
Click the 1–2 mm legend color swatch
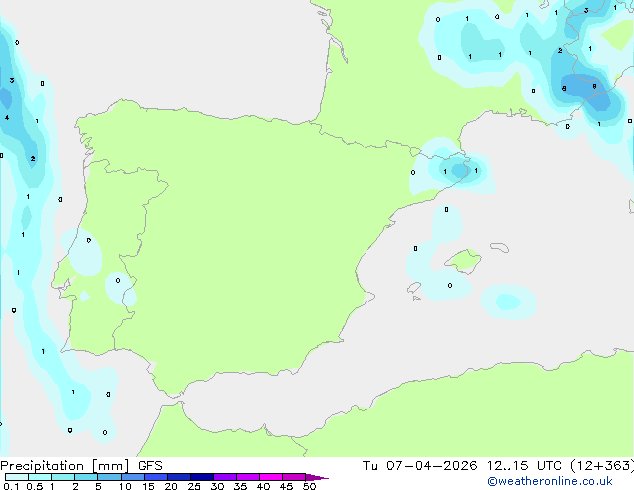(x=63, y=477)
